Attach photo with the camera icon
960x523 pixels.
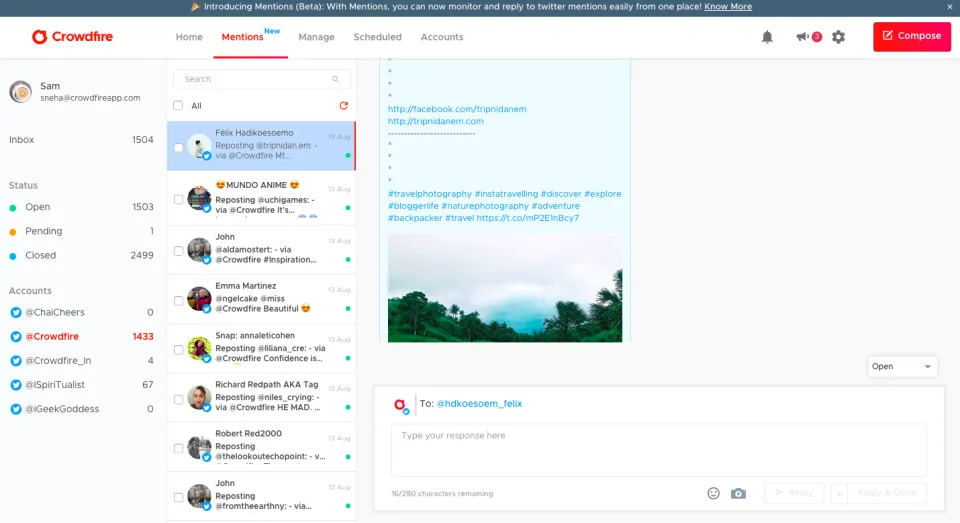pyautogui.click(x=738, y=493)
